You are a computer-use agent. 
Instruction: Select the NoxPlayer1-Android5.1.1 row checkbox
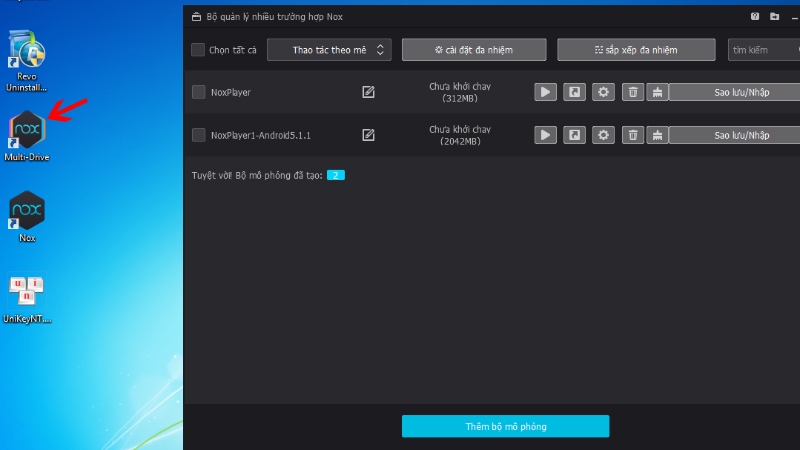(x=198, y=135)
